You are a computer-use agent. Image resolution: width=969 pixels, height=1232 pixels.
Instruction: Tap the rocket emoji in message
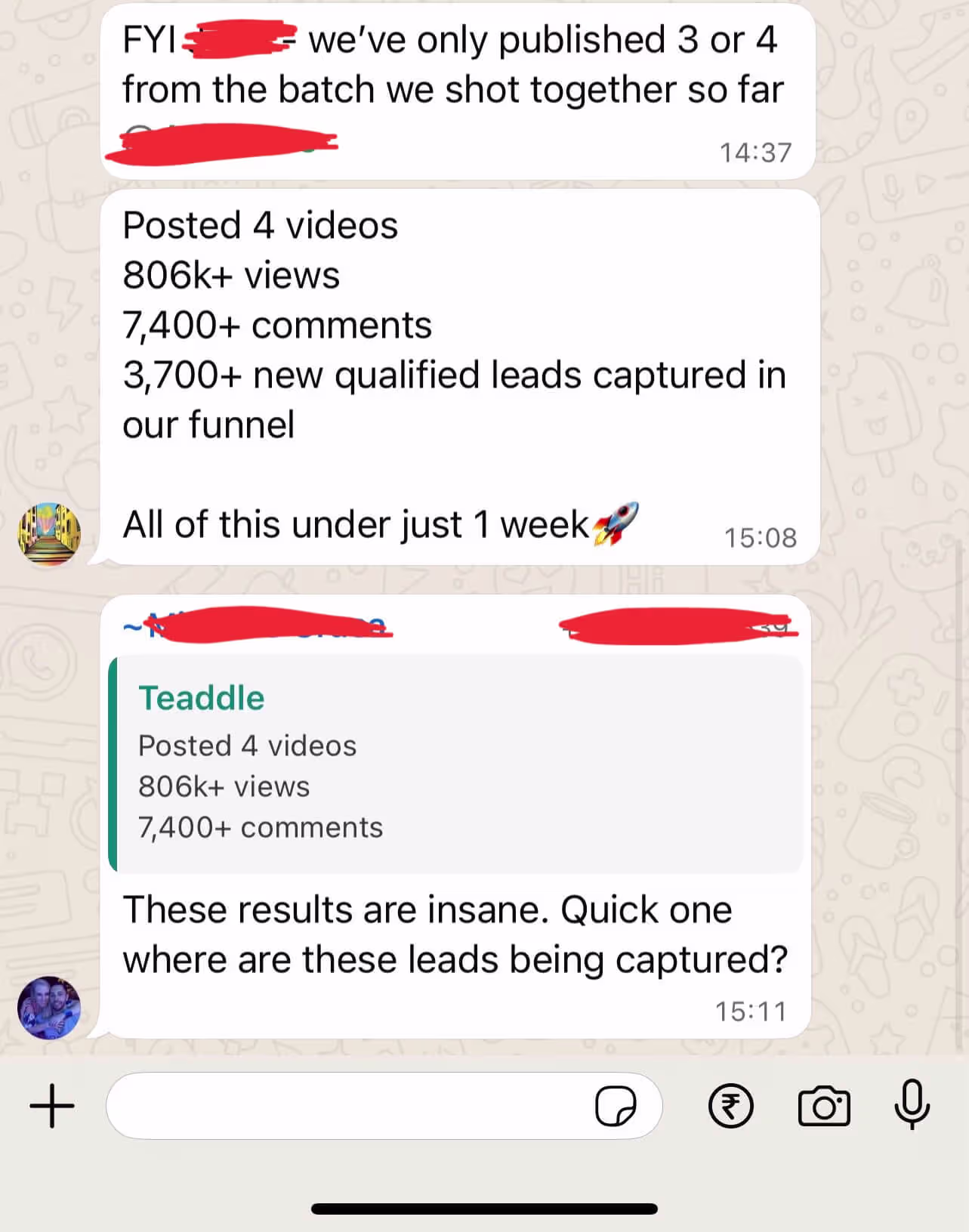click(616, 523)
